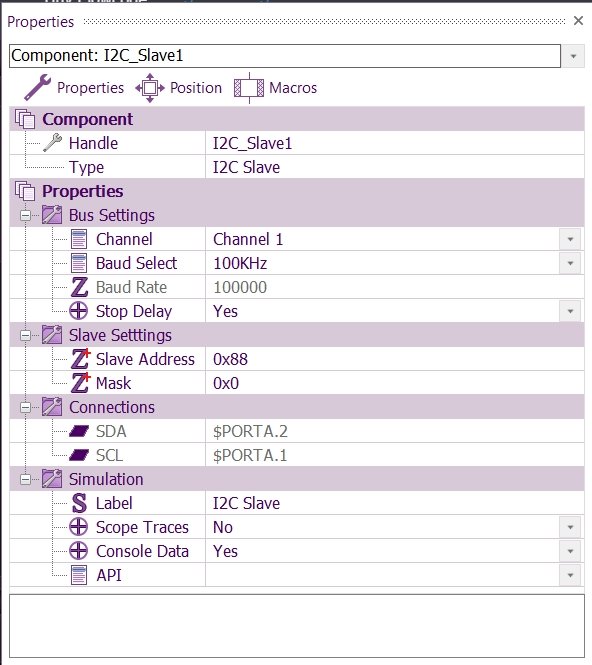Image resolution: width=592 pixels, height=665 pixels.
Task: Click the Stop Delay plus-circle icon
Action: pos(79,311)
